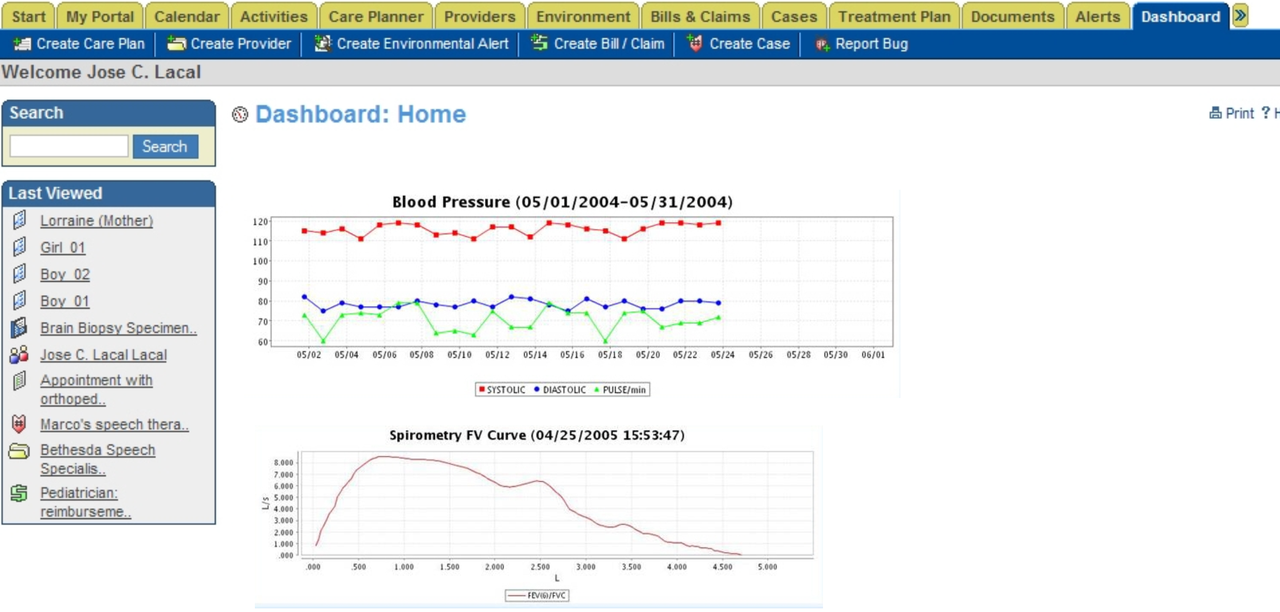Open the Lorraine (Mother) record
This screenshot has height=612, width=1280.
coord(96,220)
